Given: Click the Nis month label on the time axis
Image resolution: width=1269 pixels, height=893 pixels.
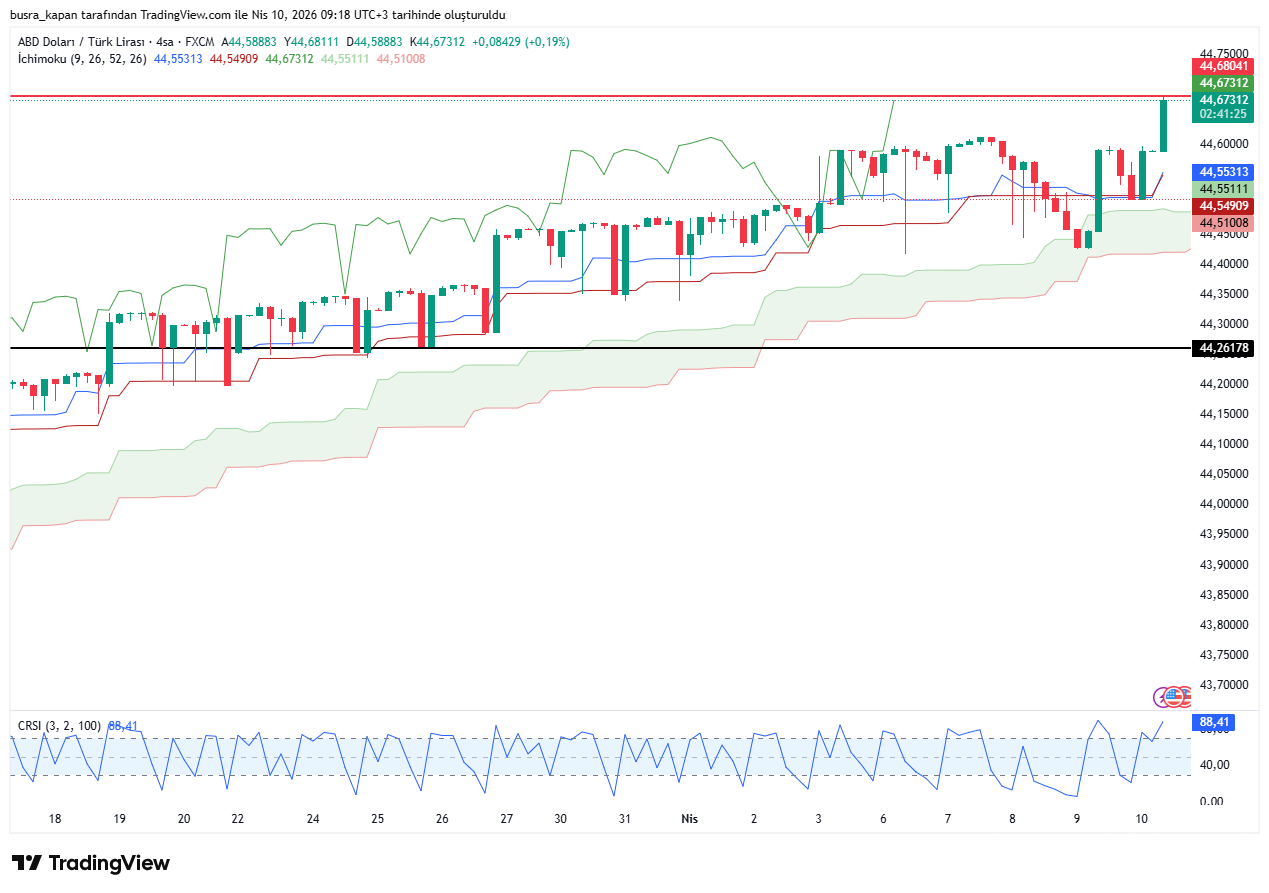Looking at the screenshot, I should tap(689, 818).
